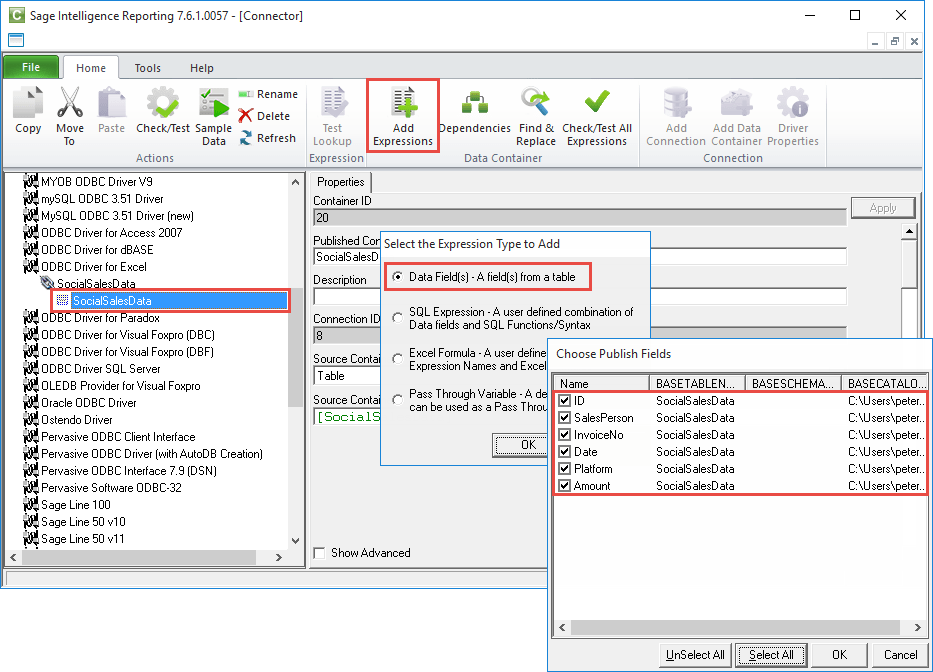Minimize the inner Connector child window
The image size is (933, 672).
pyautogui.click(x=875, y=41)
